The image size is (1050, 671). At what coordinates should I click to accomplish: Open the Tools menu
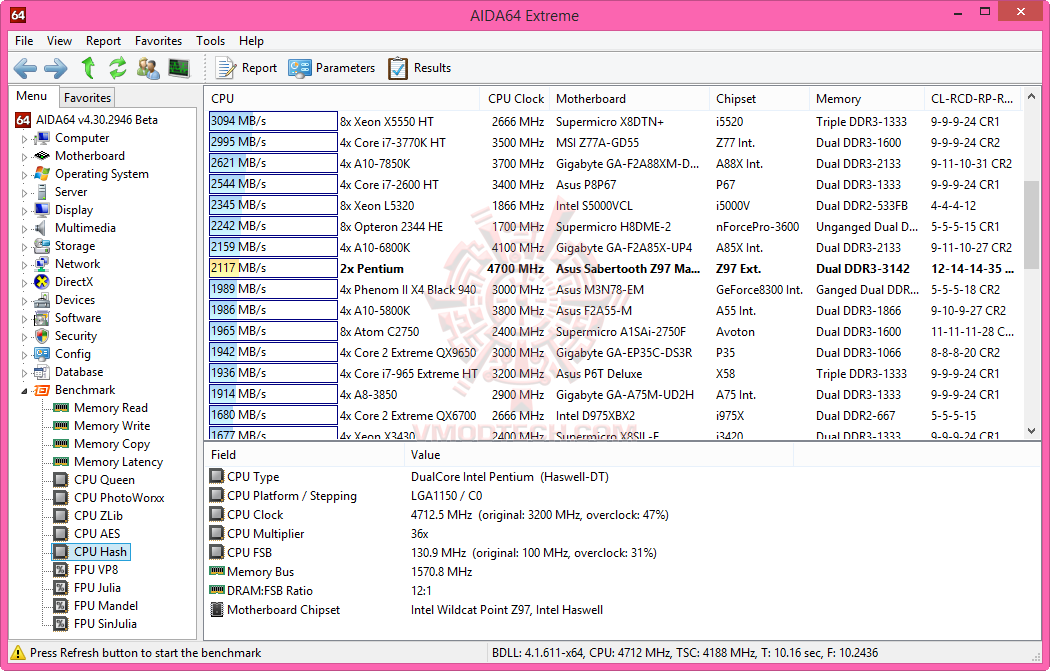click(x=210, y=41)
